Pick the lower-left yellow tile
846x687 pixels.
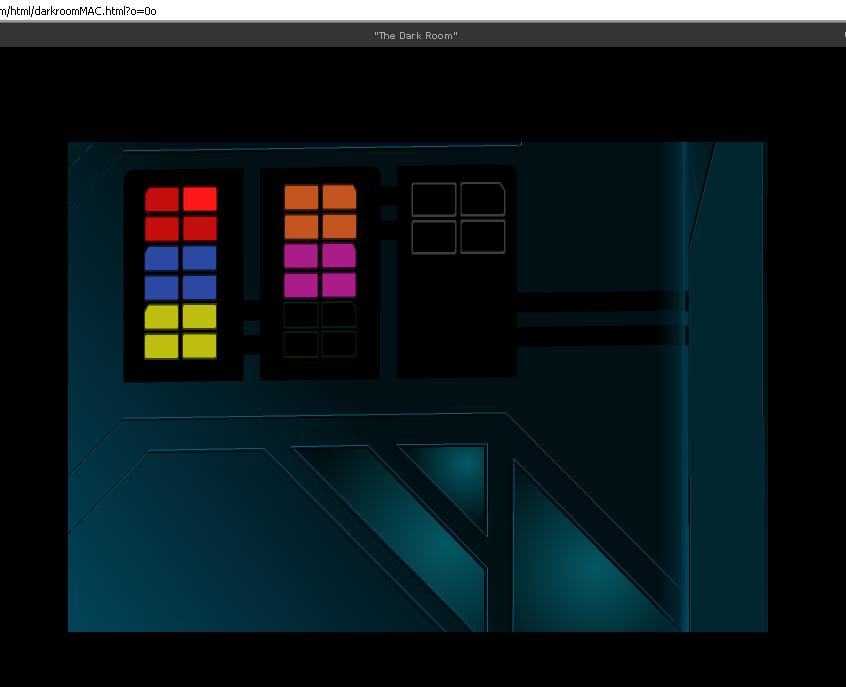[161, 346]
